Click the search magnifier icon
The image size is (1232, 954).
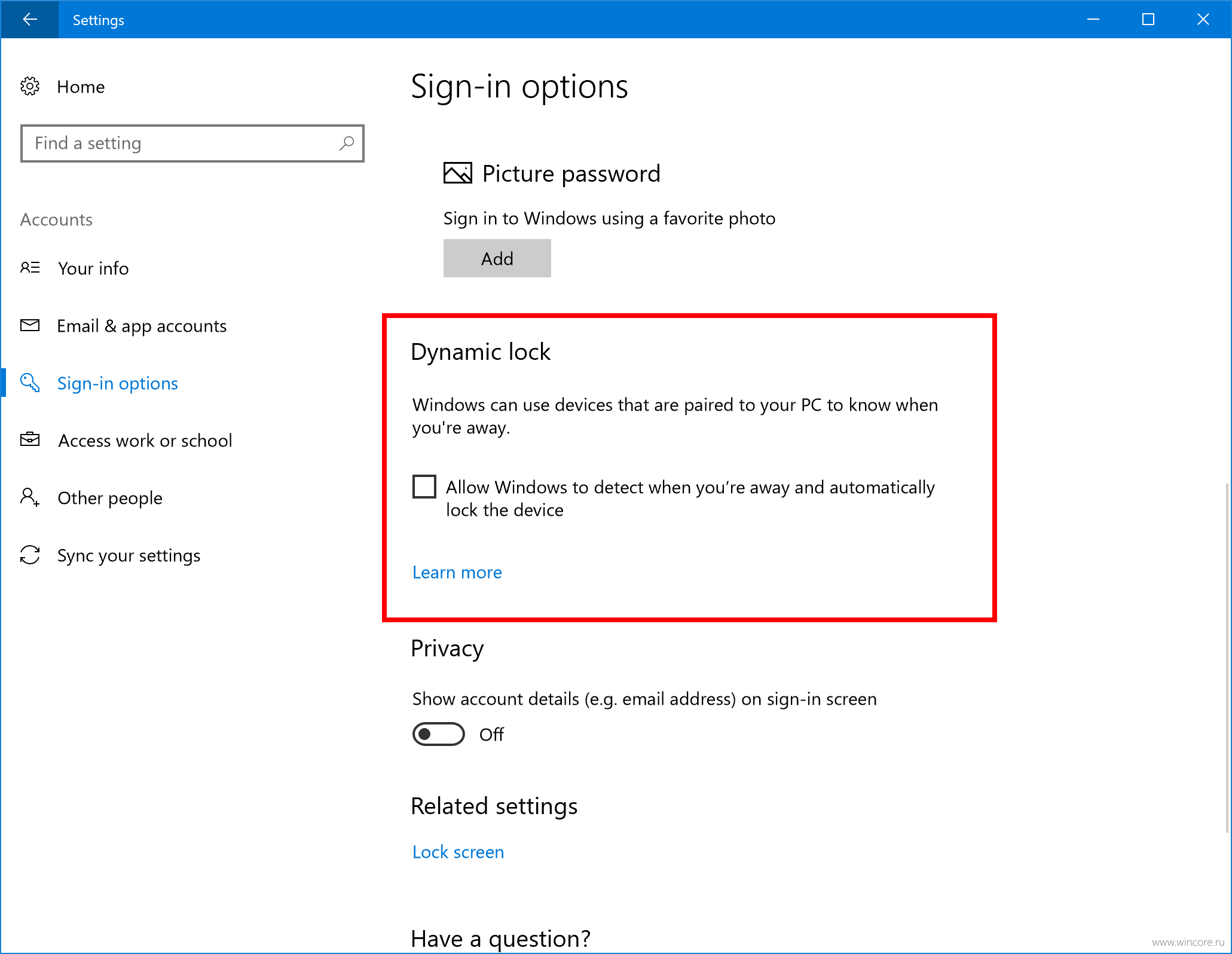347,143
